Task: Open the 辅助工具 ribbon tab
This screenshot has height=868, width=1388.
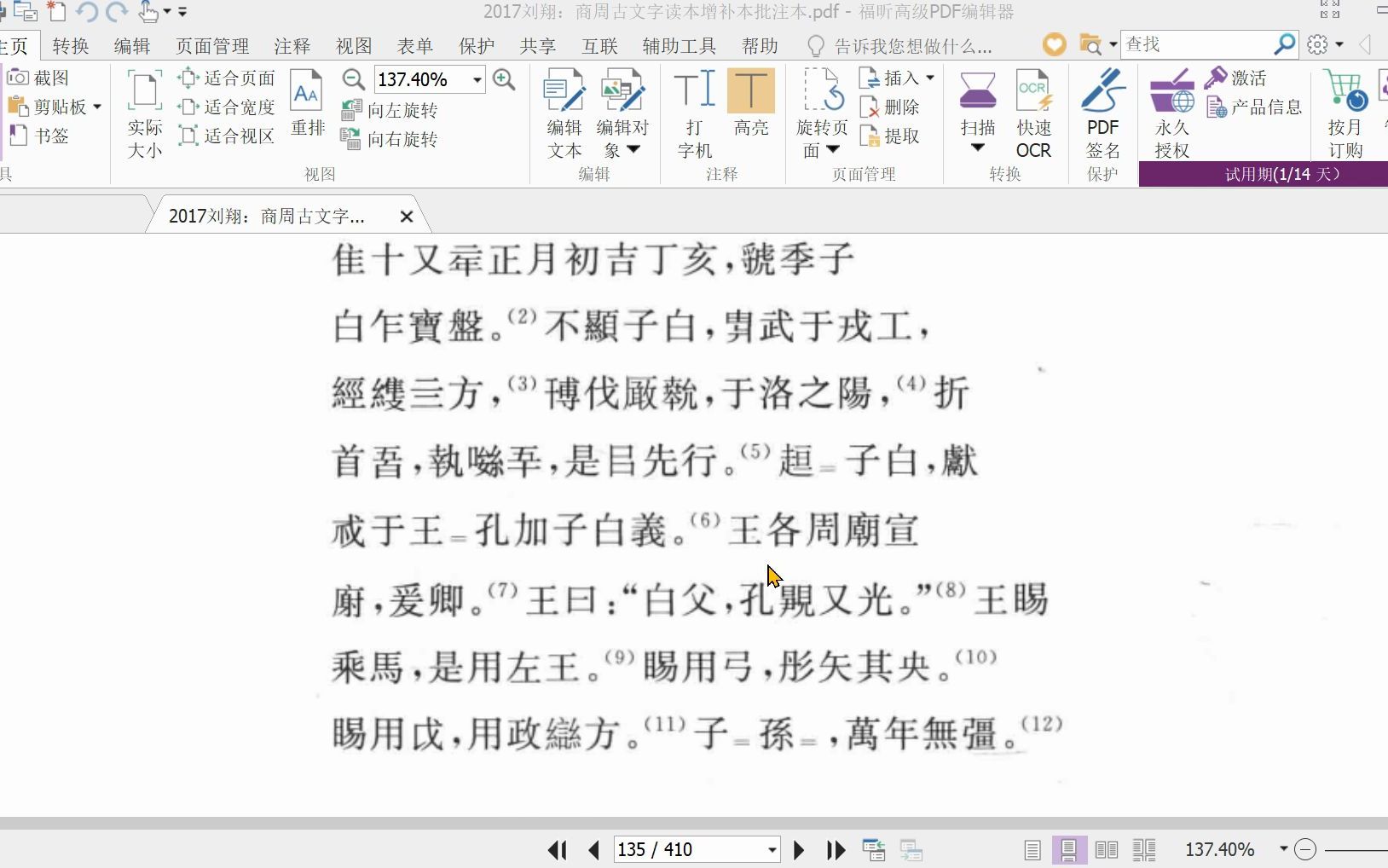Action: point(680,45)
